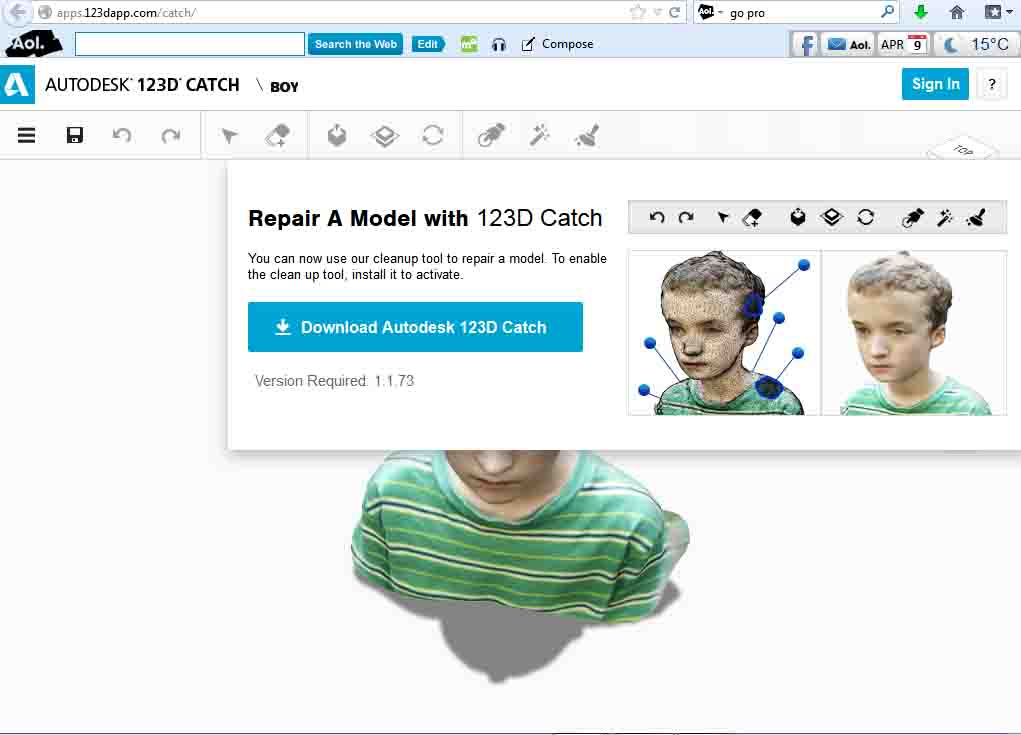
Task: Click the Top view cube face
Action: tap(964, 150)
